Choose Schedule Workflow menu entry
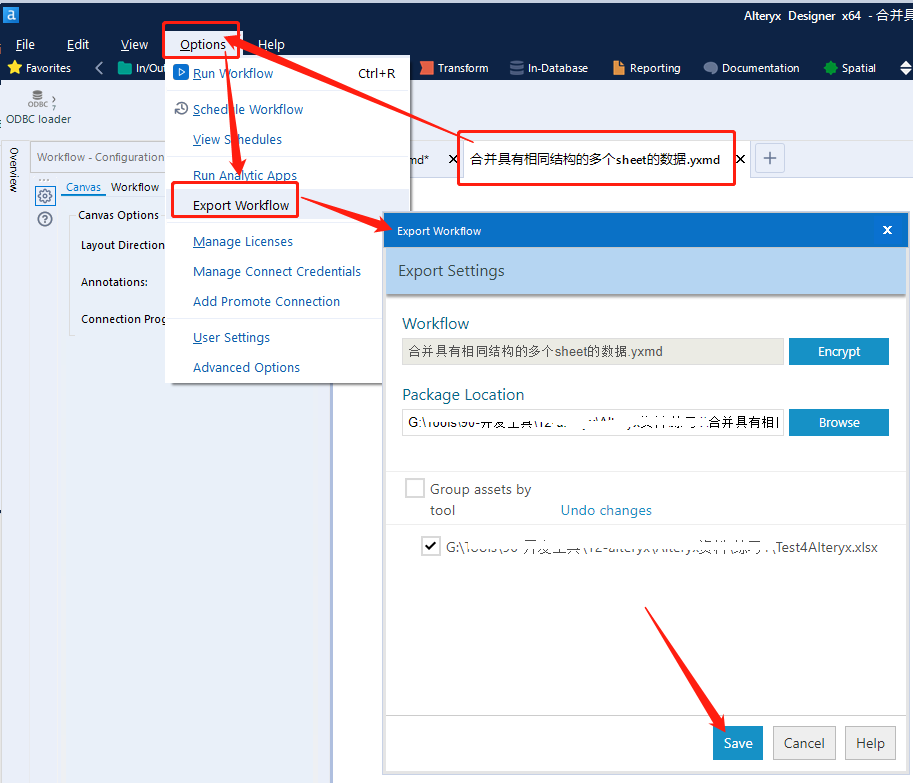Screen dimensions: 913x783 pyautogui.click(x=288, y=109)
